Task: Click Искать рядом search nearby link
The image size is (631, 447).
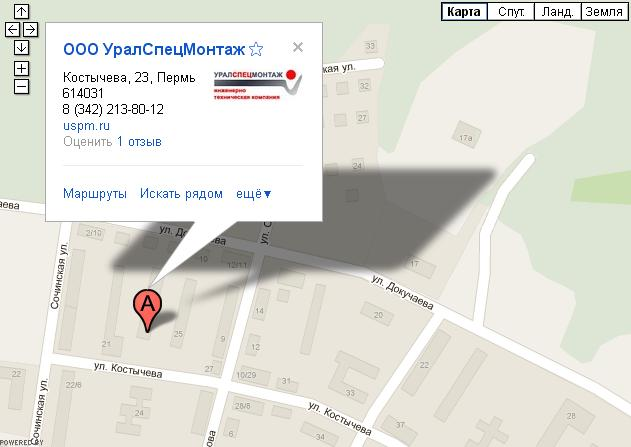Action: coord(181,194)
